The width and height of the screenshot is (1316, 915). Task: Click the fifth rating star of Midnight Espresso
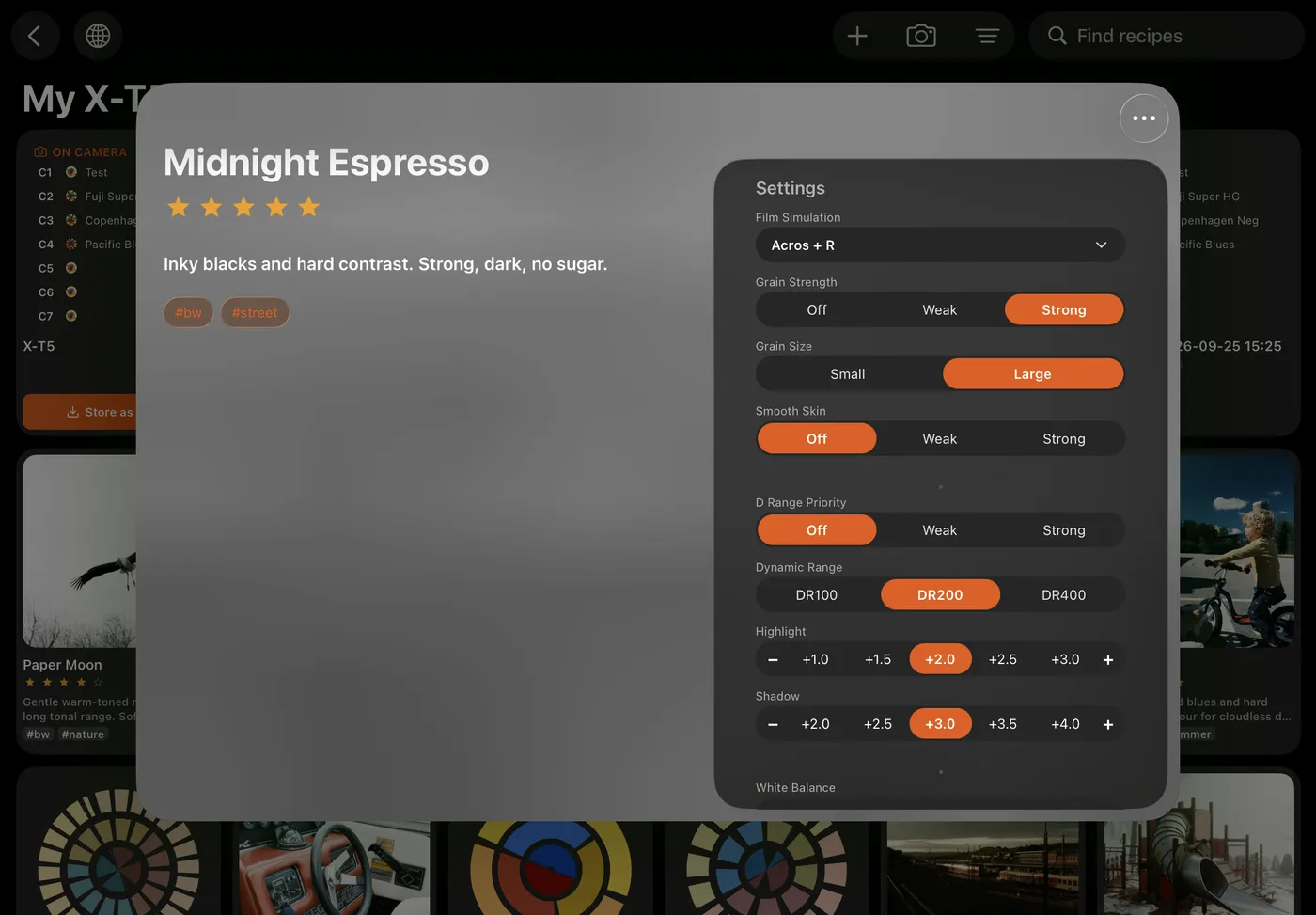pos(309,207)
